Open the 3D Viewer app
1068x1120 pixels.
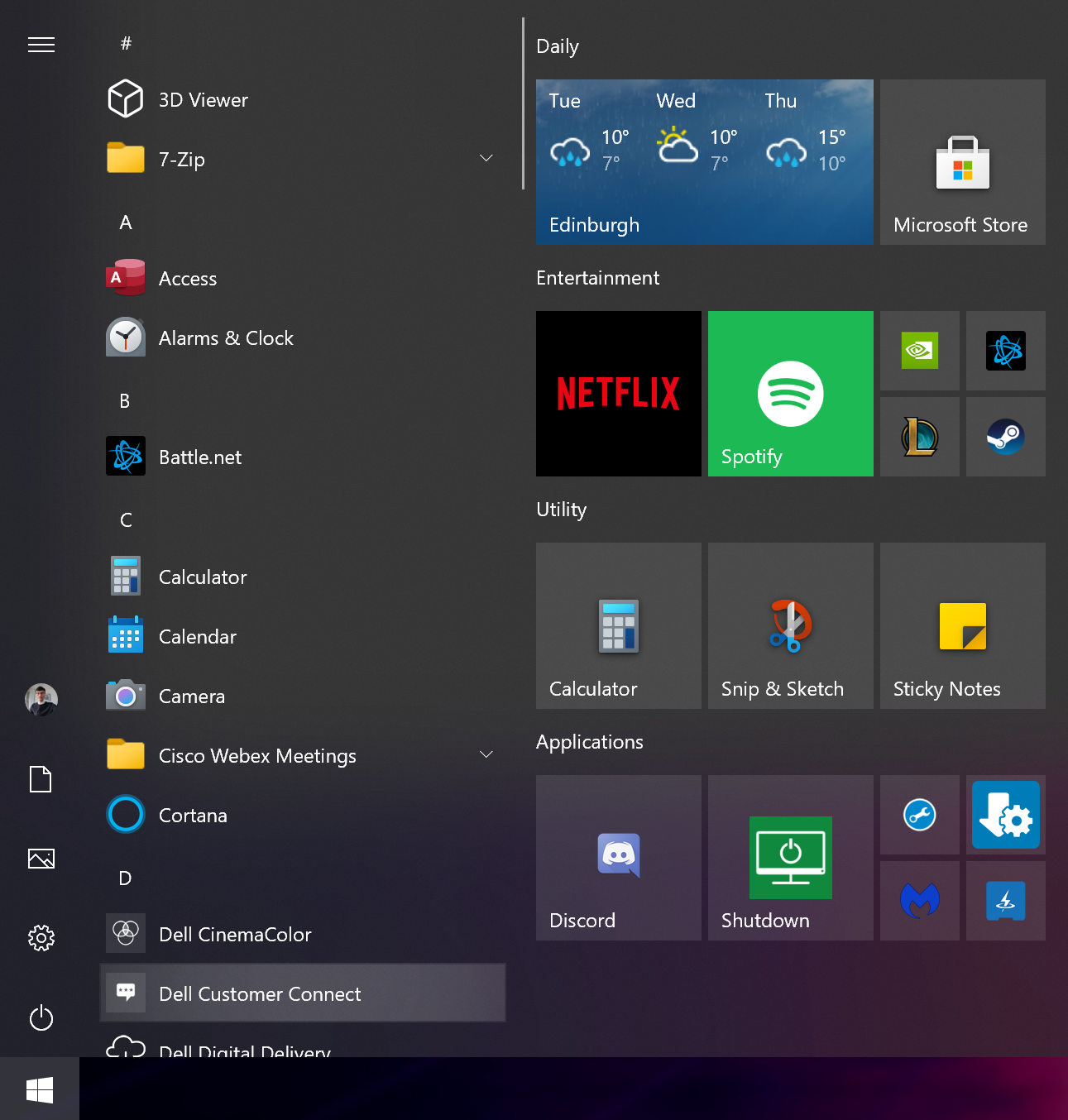click(x=303, y=100)
